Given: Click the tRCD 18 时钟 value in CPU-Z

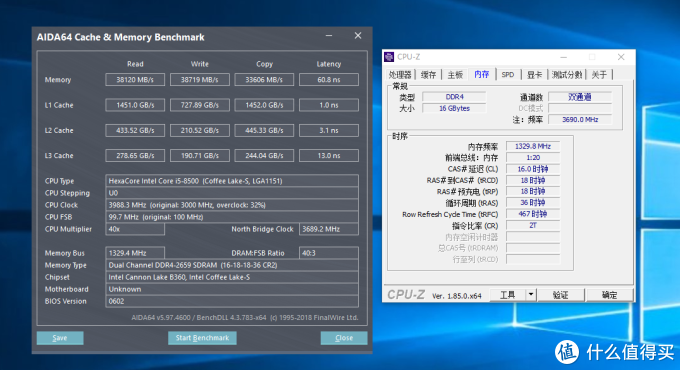Looking at the screenshot, I should click(x=533, y=180).
